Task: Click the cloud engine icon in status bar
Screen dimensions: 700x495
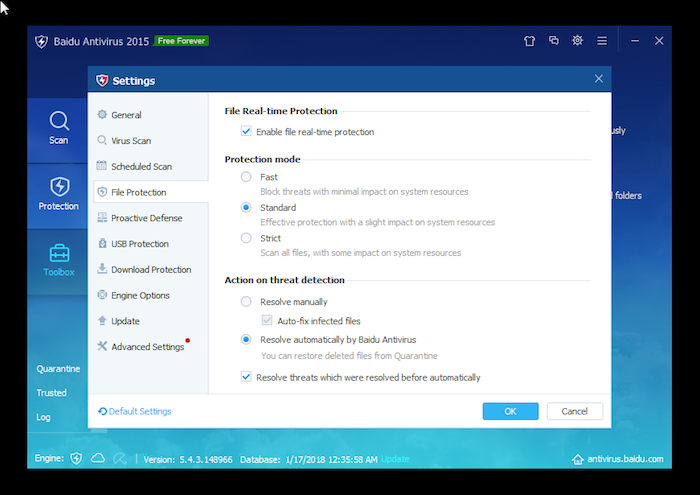Action: coord(98,458)
